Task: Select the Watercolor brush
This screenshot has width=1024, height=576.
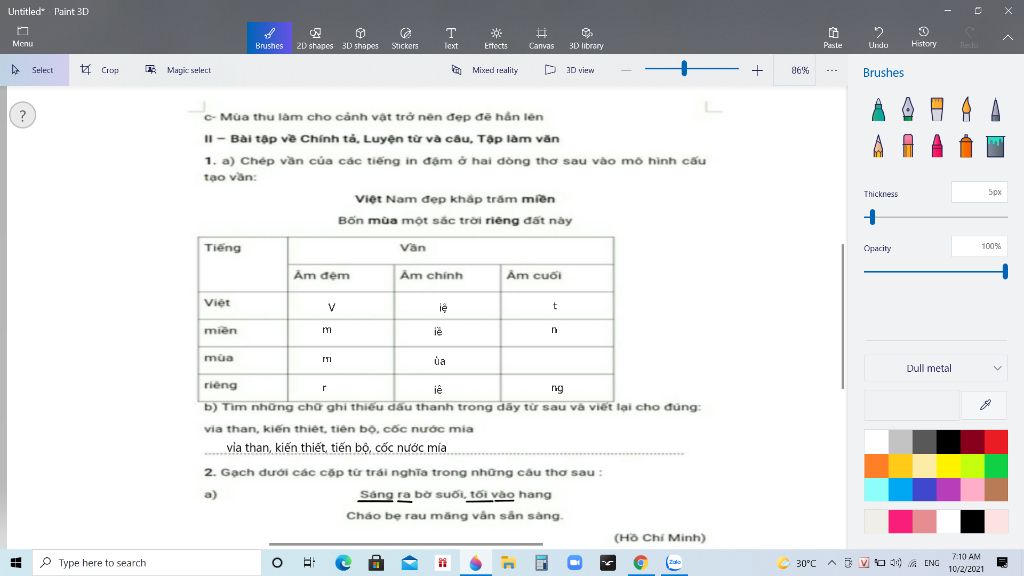Action: [966, 109]
